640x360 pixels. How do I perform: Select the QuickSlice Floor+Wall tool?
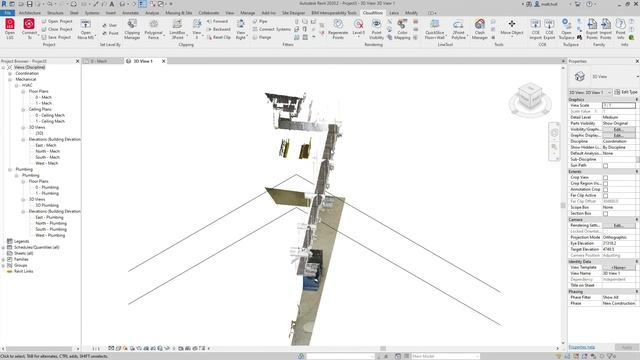click(x=435, y=29)
